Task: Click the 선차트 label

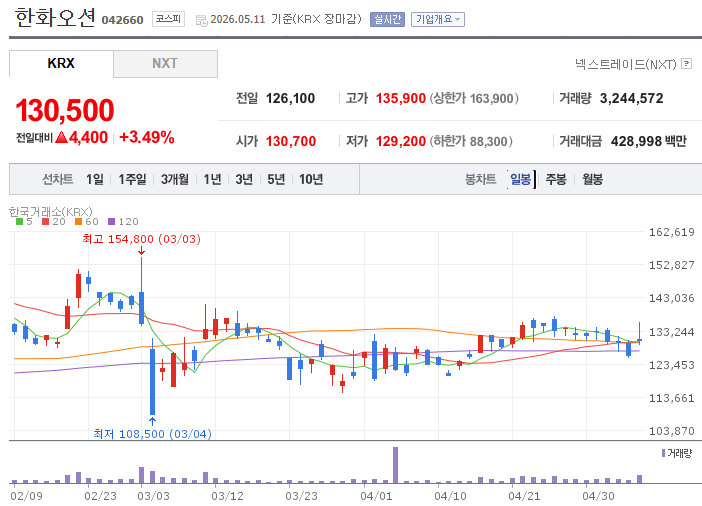Action: tap(57, 179)
